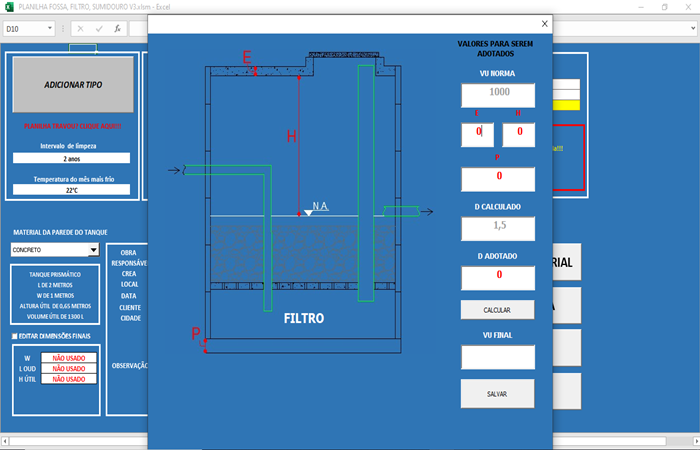The image size is (700, 450).
Task: Click the formula bar cancel X icon
Action: point(80,29)
